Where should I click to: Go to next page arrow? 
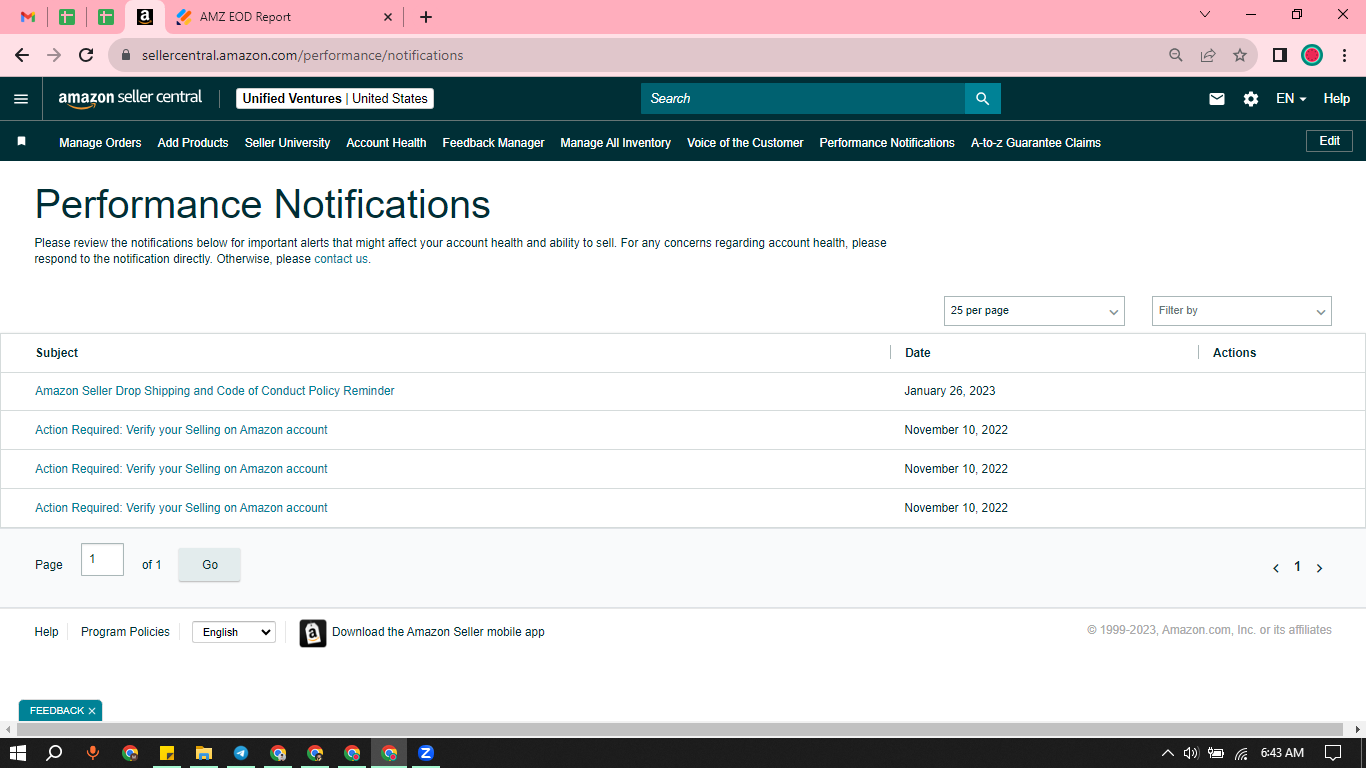[1319, 568]
